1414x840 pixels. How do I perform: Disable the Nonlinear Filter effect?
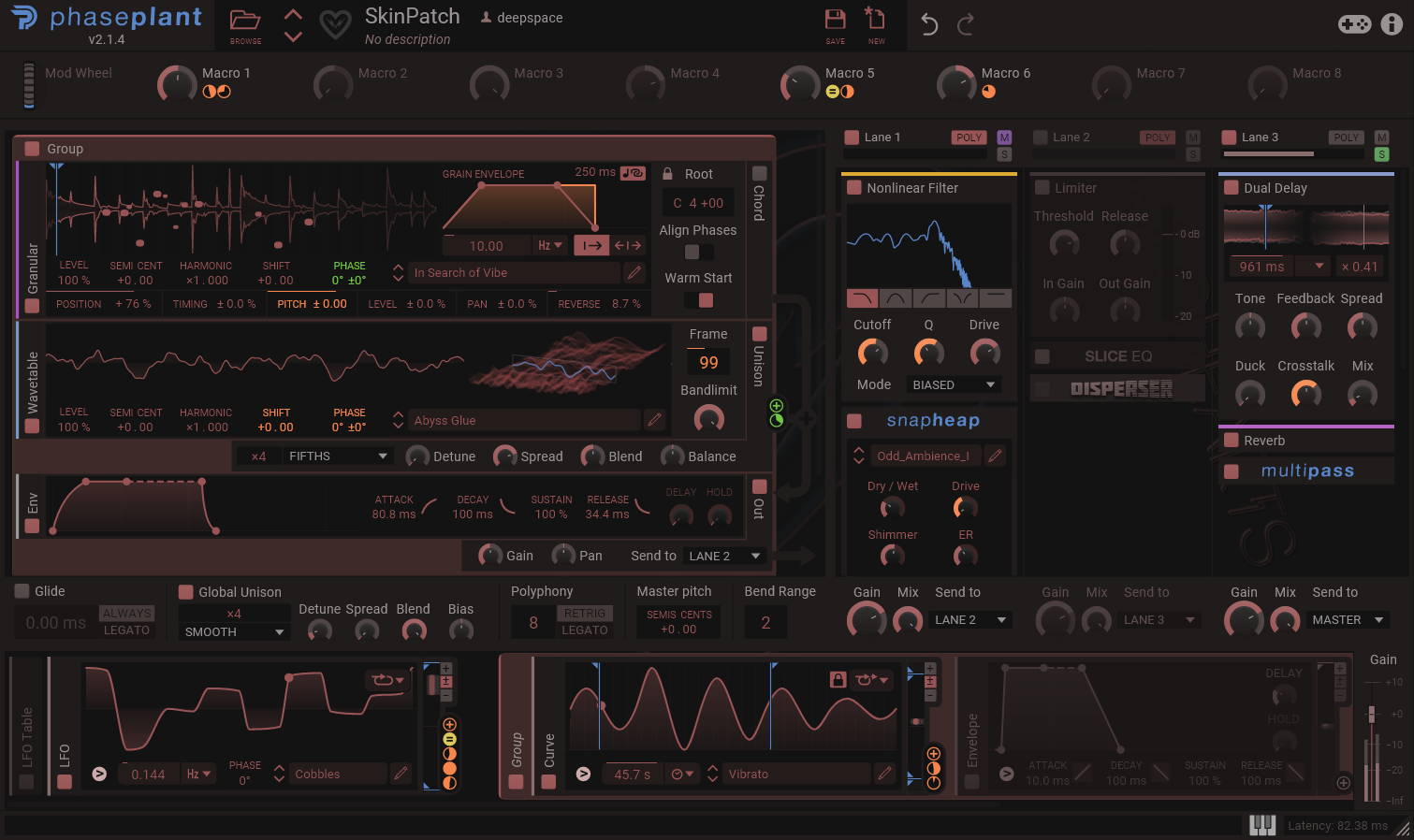853,188
